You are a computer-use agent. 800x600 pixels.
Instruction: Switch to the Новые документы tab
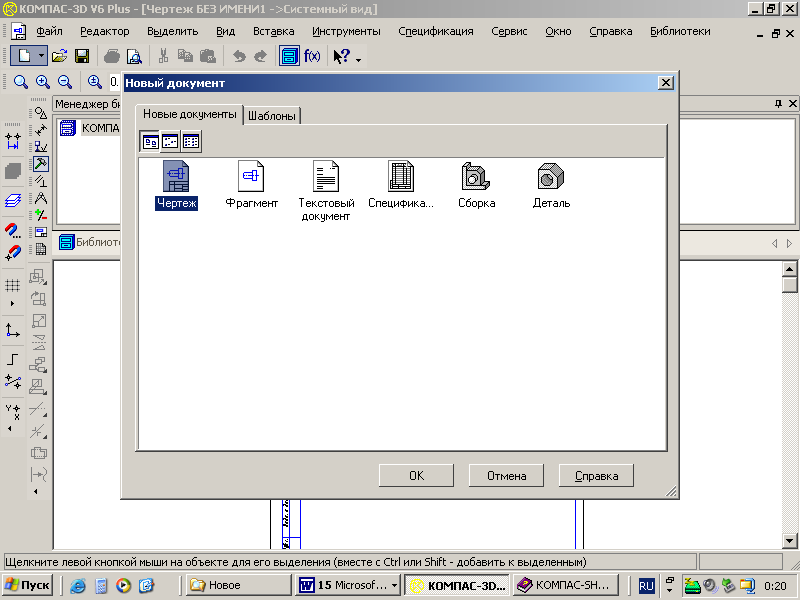point(189,114)
